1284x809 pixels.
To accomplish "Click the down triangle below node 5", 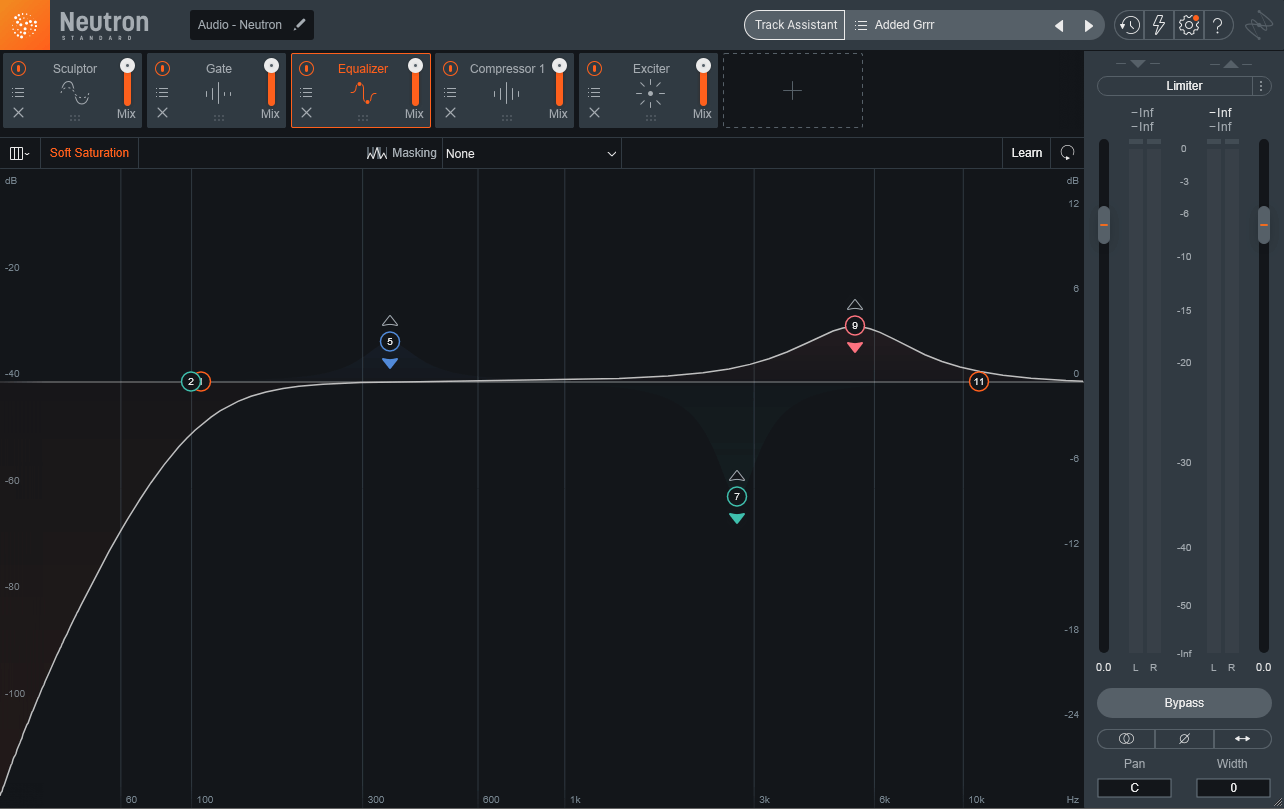I will [390, 363].
